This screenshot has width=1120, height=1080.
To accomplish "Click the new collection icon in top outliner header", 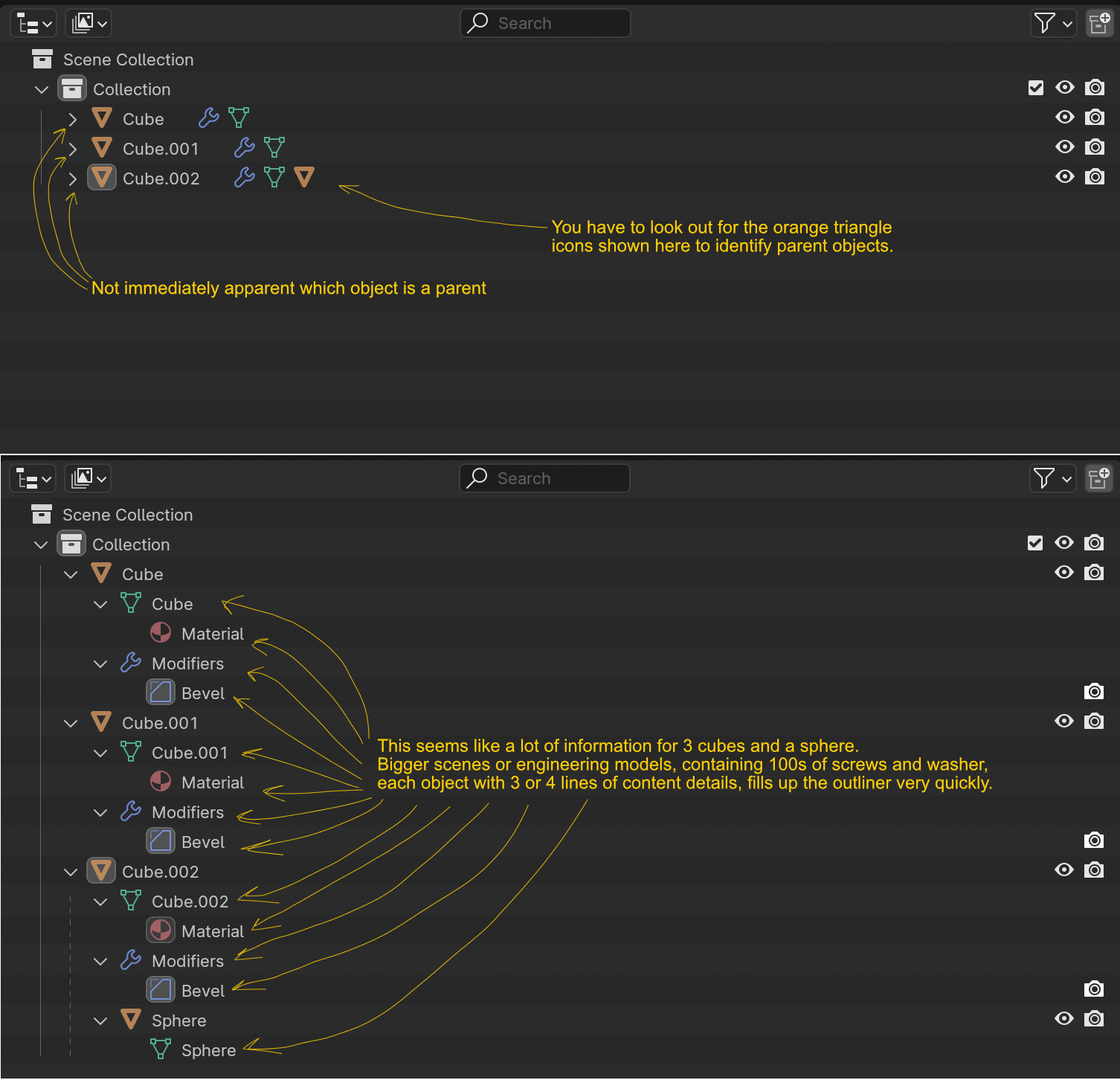I will [x=1099, y=23].
